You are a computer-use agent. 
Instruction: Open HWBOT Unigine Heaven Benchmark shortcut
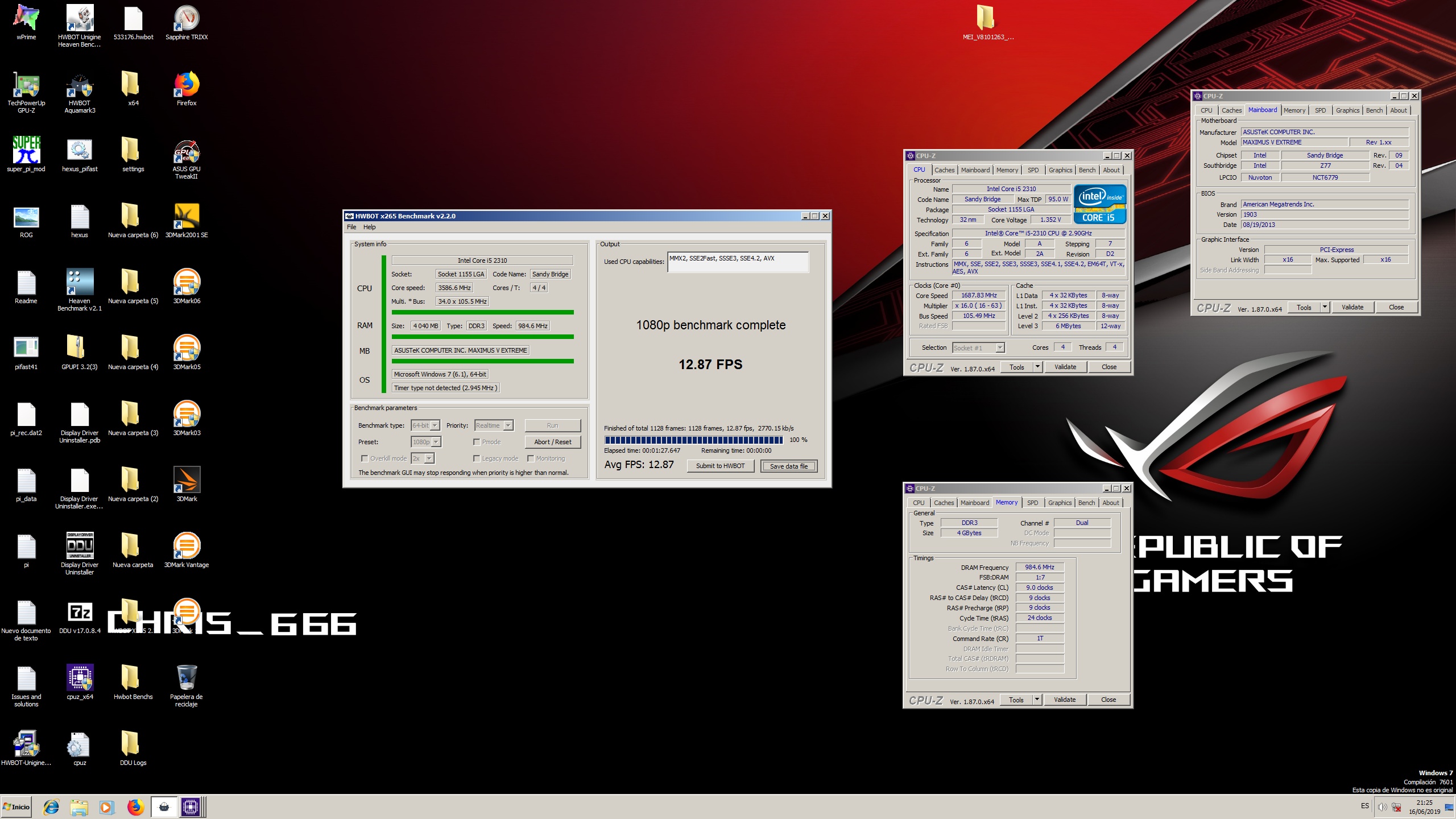tap(80, 26)
